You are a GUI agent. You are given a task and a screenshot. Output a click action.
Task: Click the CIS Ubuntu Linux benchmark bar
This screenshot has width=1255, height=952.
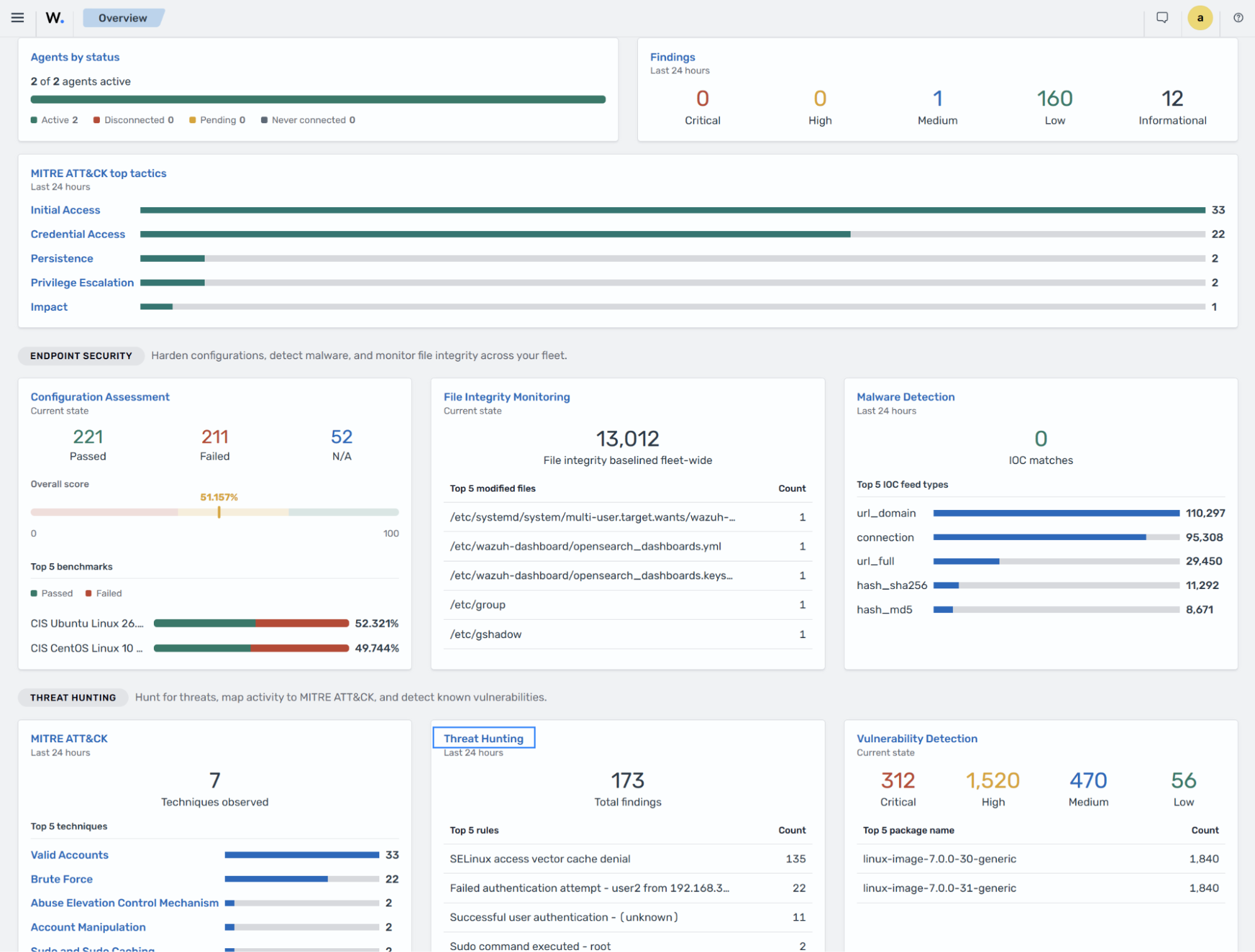point(251,624)
